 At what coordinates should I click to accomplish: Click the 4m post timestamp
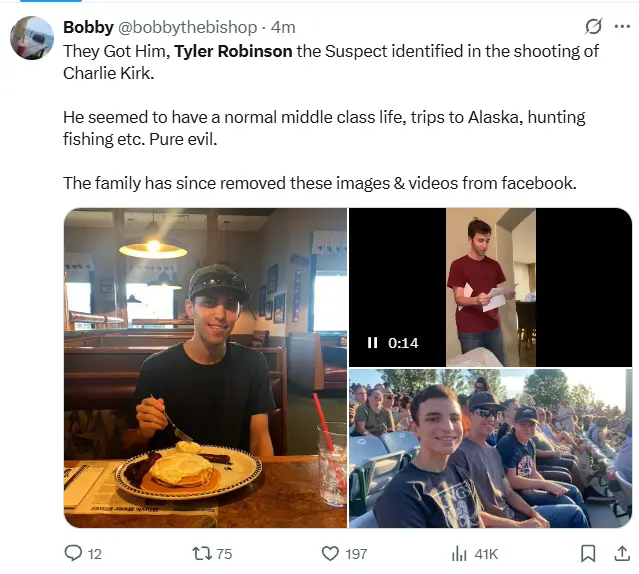[283, 27]
